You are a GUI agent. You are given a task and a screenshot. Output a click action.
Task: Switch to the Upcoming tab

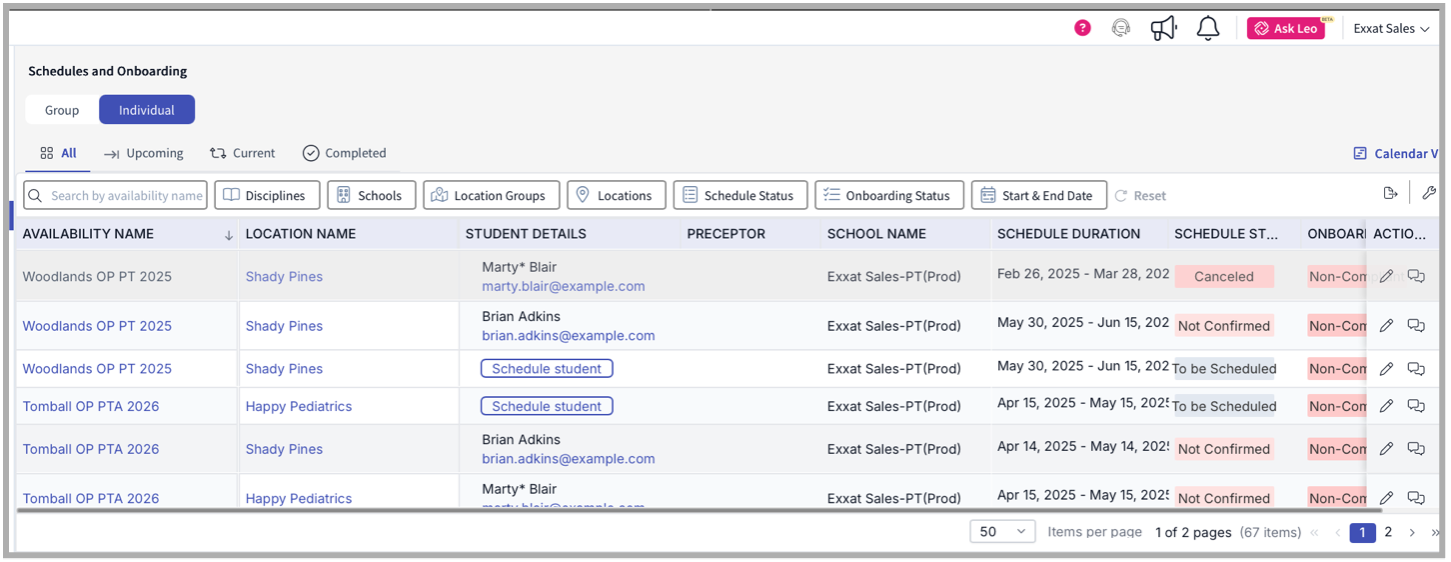(144, 153)
